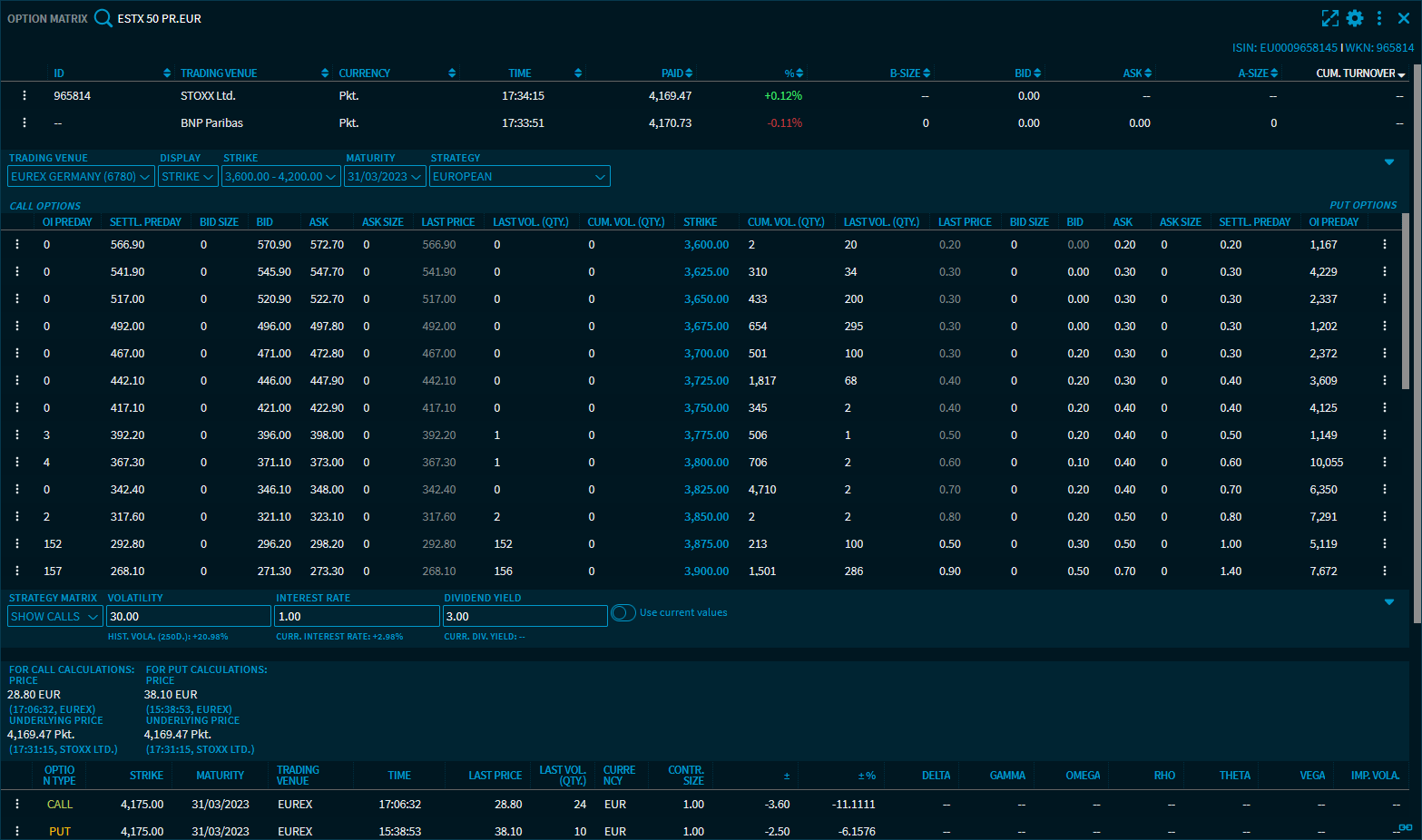The image size is (1422, 840).
Task: Expand the SHOW CALLS strategy matrix dropdown
Action: coord(54,617)
